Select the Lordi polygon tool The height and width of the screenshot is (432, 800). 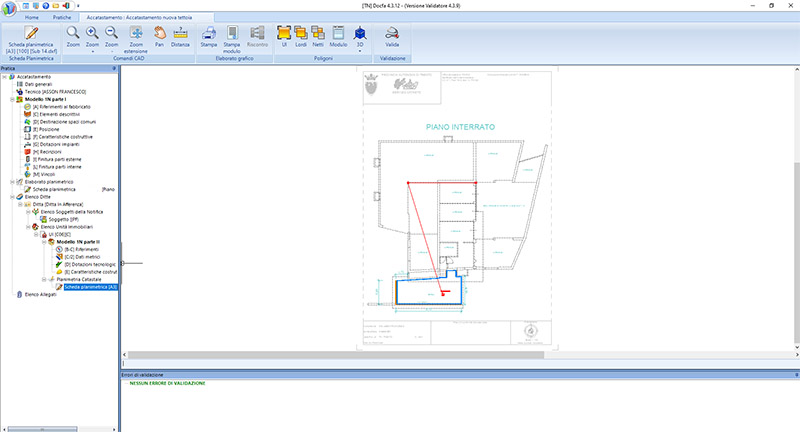coord(301,36)
